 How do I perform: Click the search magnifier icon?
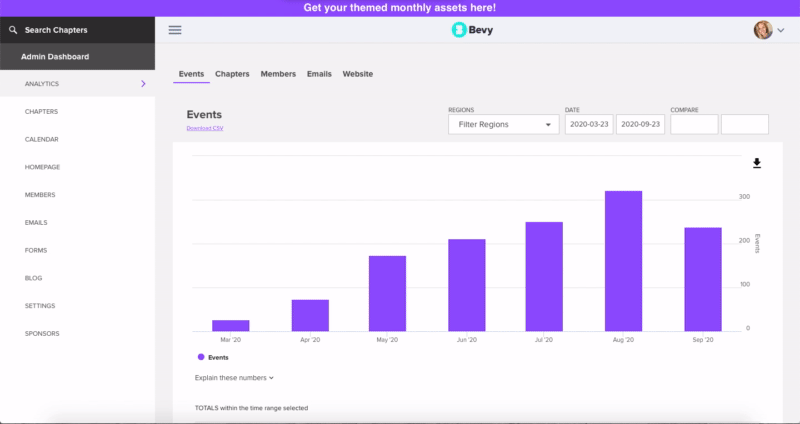pos(12,30)
